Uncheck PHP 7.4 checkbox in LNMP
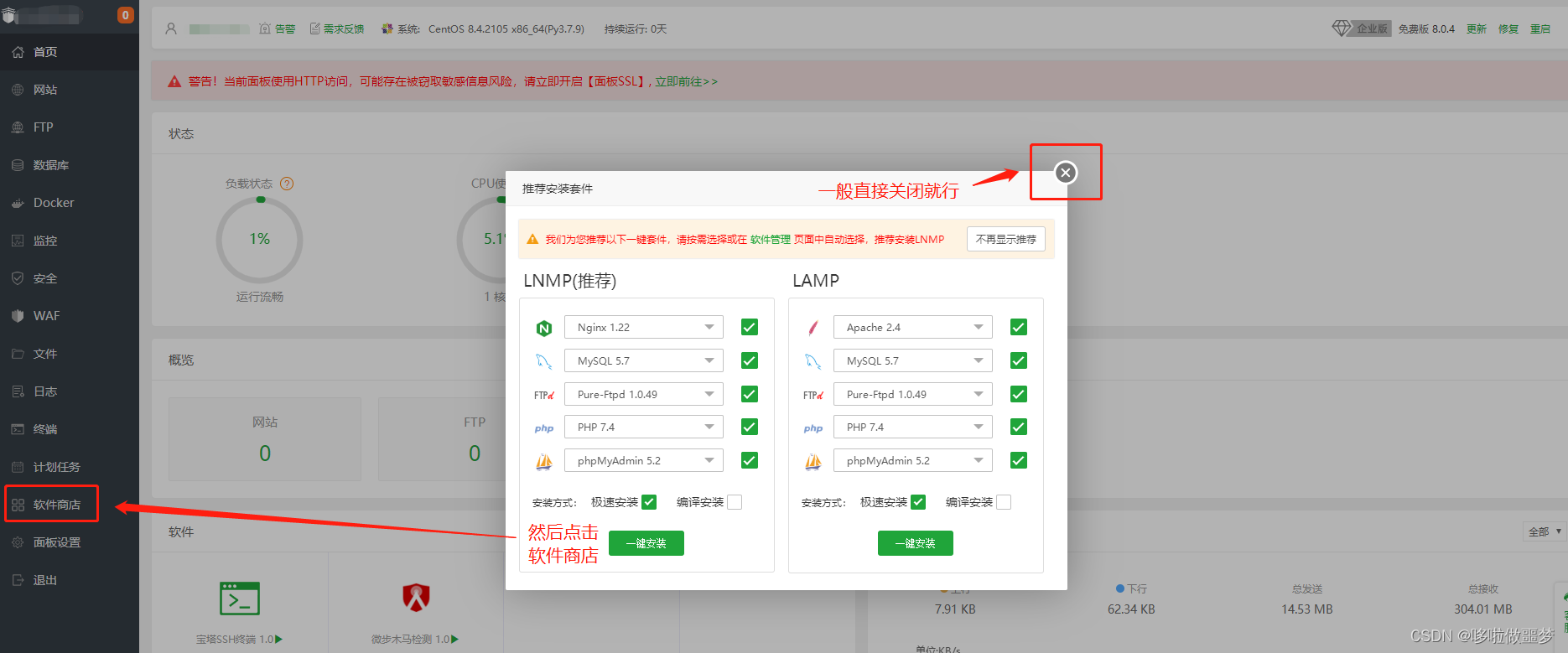This screenshot has width=1568, height=653. pos(750,427)
